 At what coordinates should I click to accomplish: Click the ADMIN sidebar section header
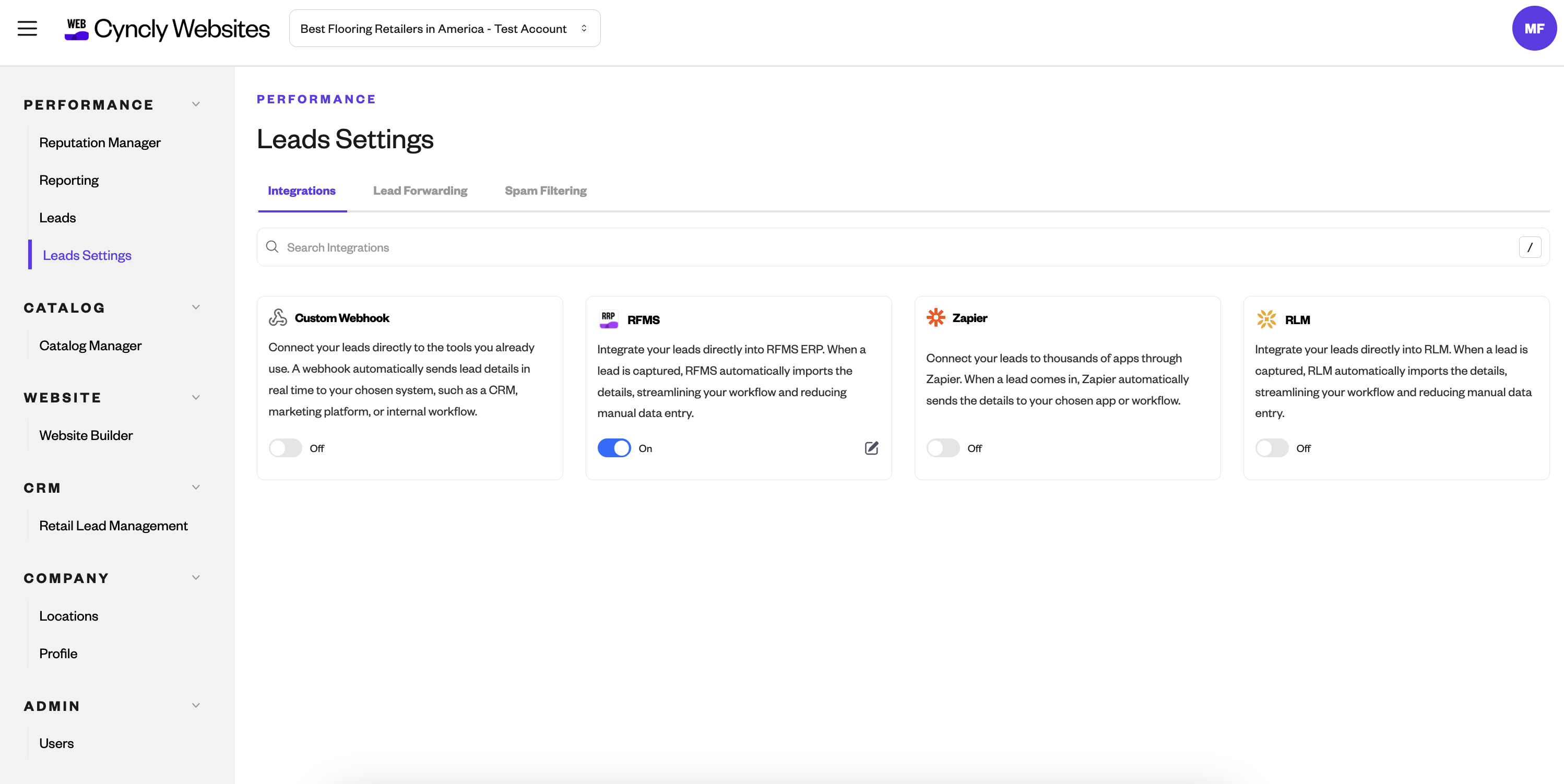pyautogui.click(x=52, y=706)
